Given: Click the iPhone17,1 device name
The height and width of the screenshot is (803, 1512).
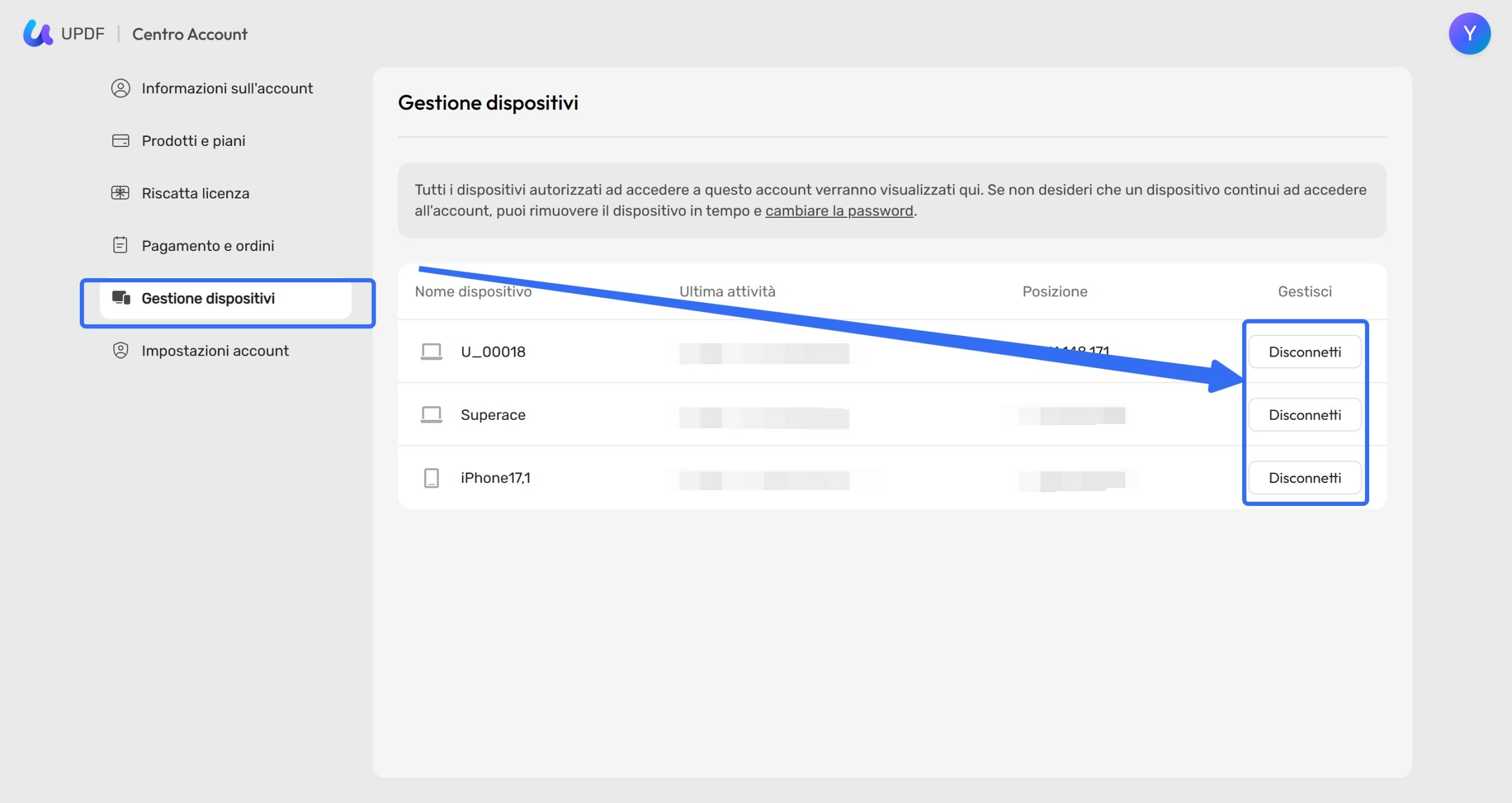Looking at the screenshot, I should tap(496, 478).
